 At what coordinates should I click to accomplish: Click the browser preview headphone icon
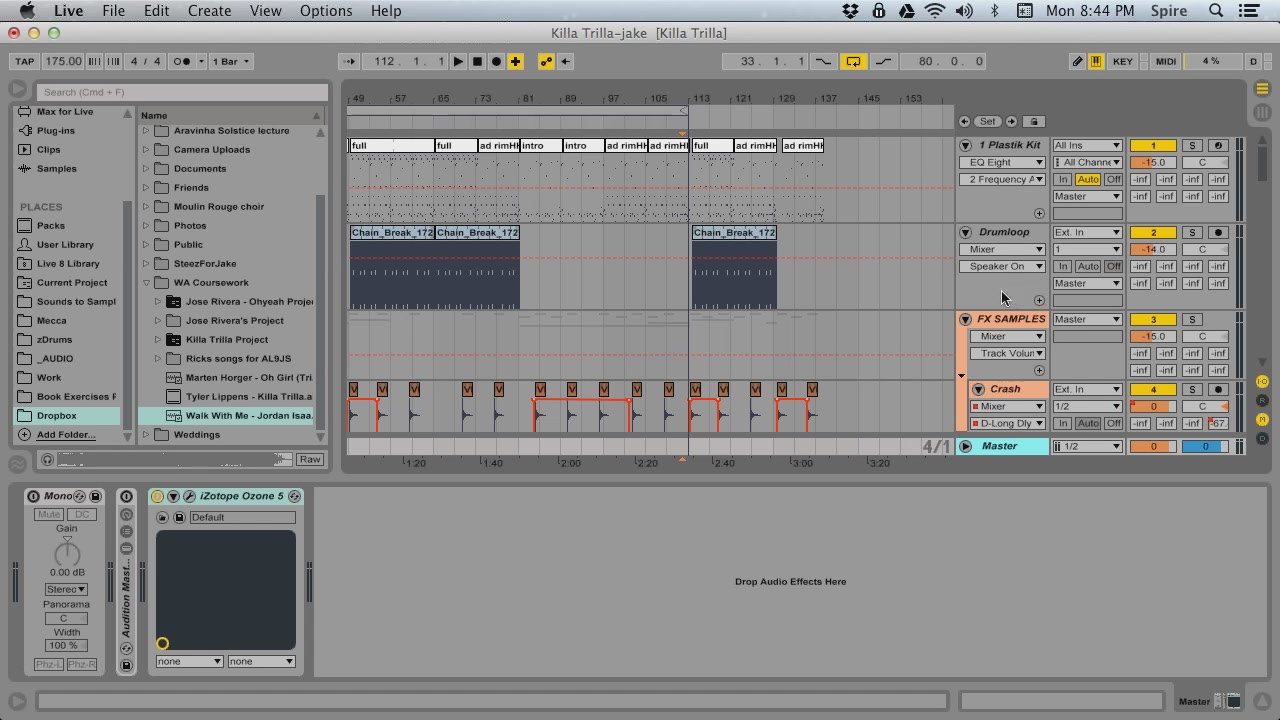tap(47, 459)
